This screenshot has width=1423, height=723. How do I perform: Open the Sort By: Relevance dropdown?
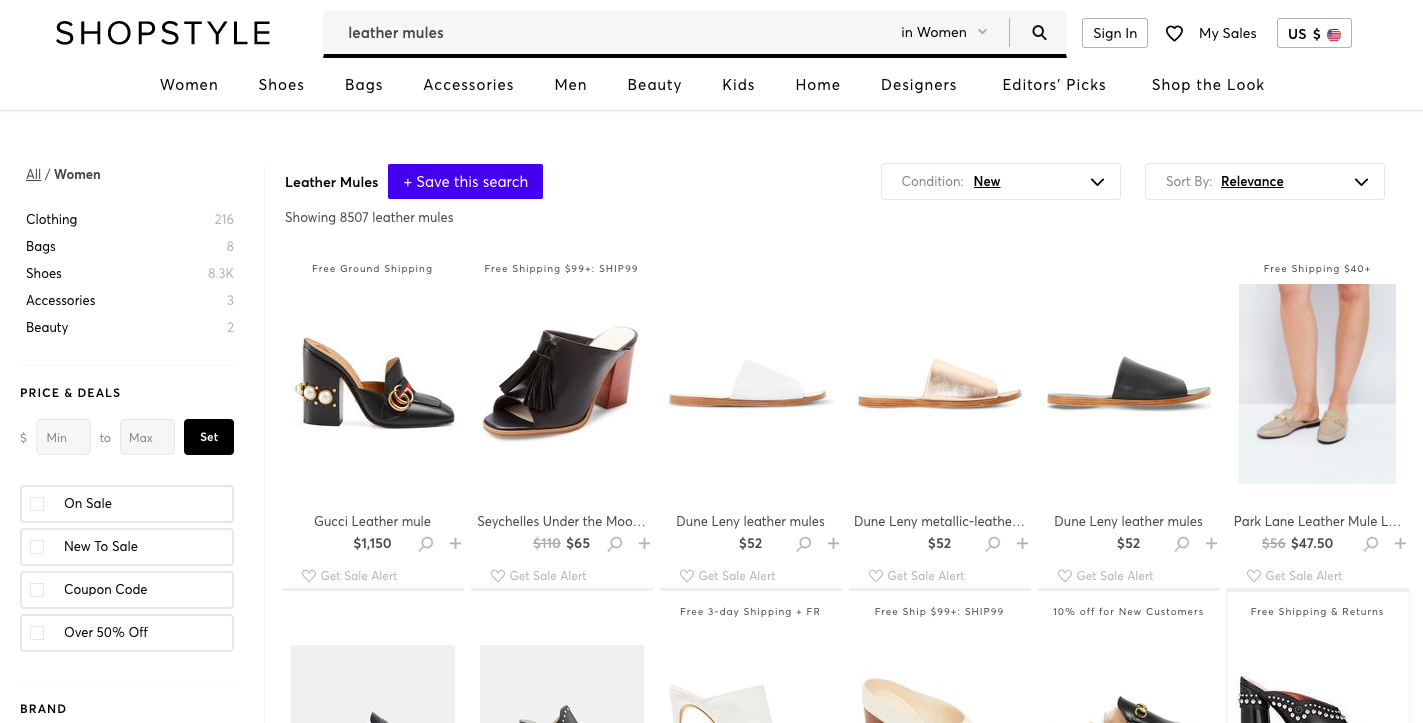(x=1265, y=182)
